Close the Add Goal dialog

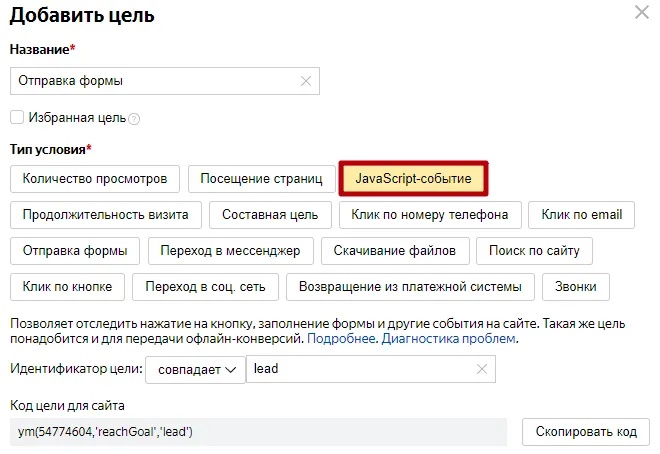(641, 13)
